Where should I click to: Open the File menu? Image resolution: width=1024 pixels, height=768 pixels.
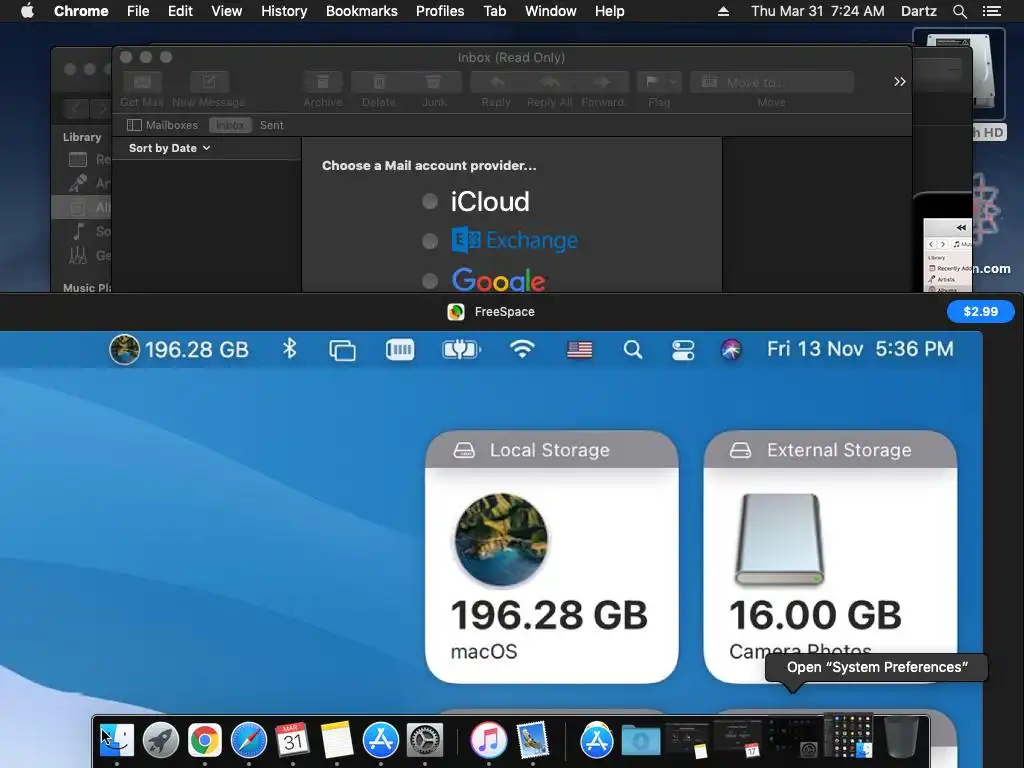(138, 11)
